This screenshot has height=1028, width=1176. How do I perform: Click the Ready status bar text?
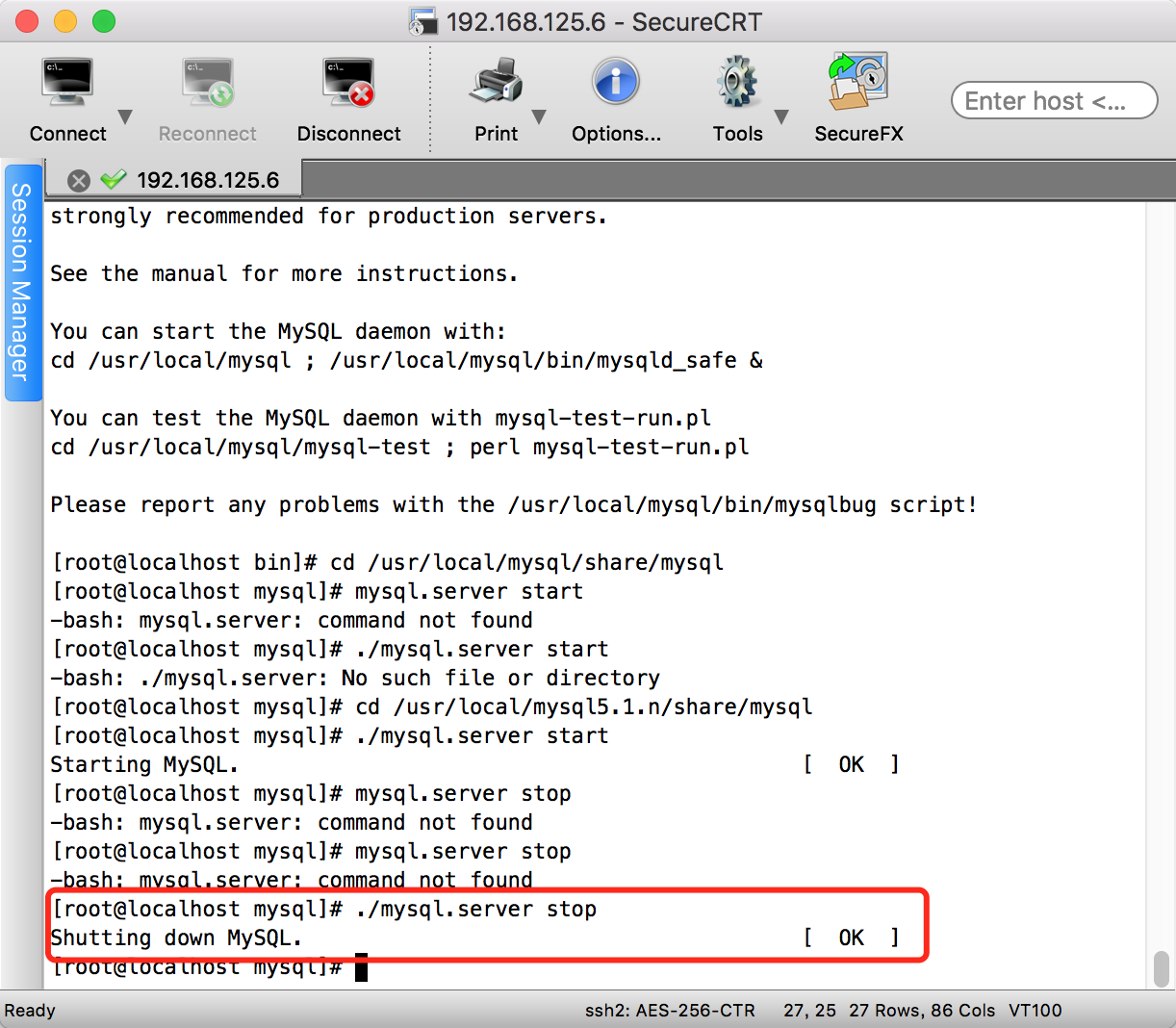pos(30,1011)
